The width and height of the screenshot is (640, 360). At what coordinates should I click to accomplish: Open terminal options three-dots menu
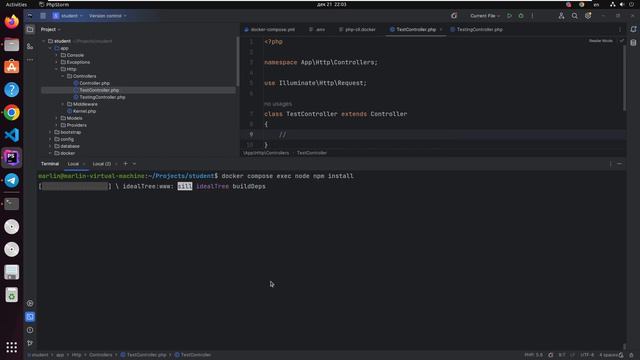click(x=611, y=164)
